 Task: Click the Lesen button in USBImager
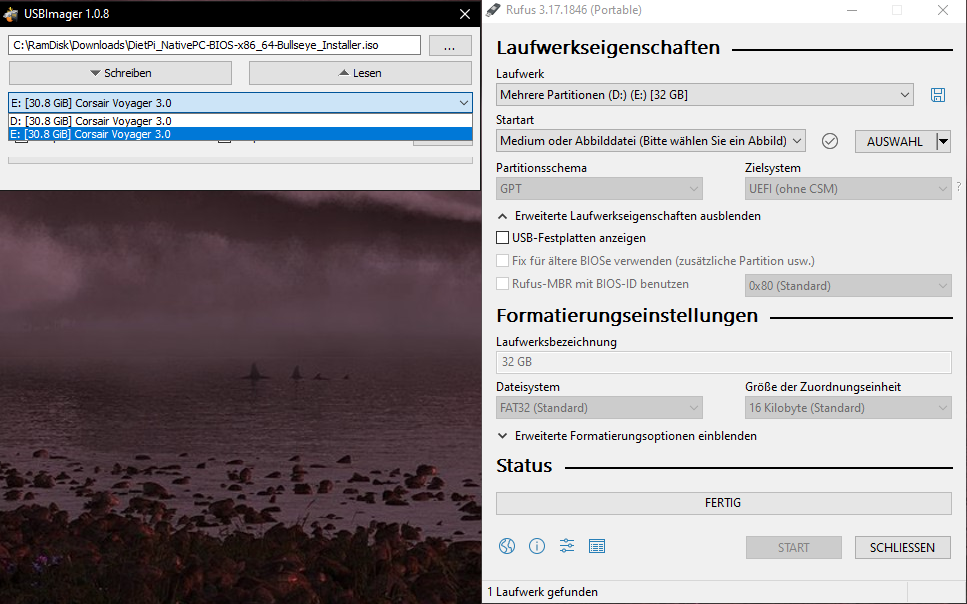360,73
